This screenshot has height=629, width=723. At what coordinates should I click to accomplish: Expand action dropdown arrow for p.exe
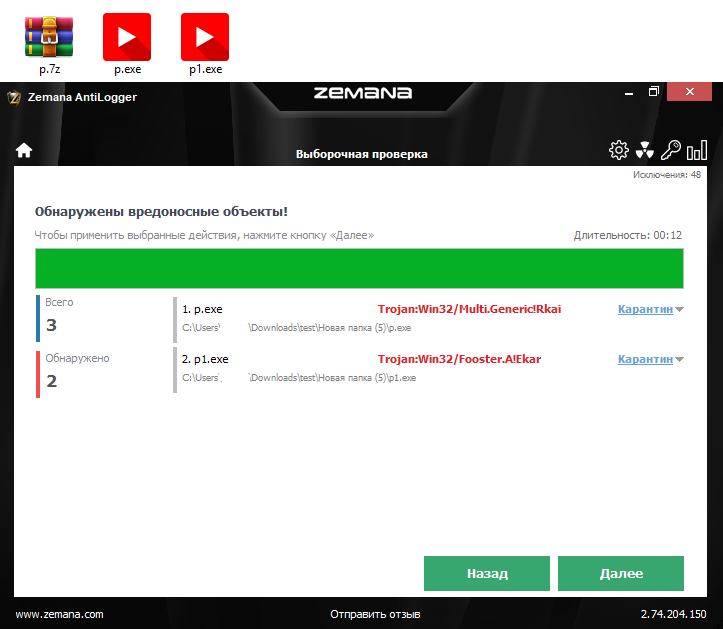pyautogui.click(x=679, y=309)
